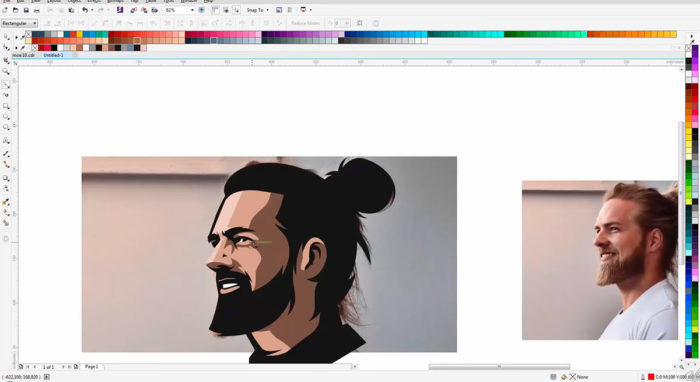Viewport: 700px width, 382px height.
Task: Click the full-screen preview icon beside zoom
Action: coord(202,10)
